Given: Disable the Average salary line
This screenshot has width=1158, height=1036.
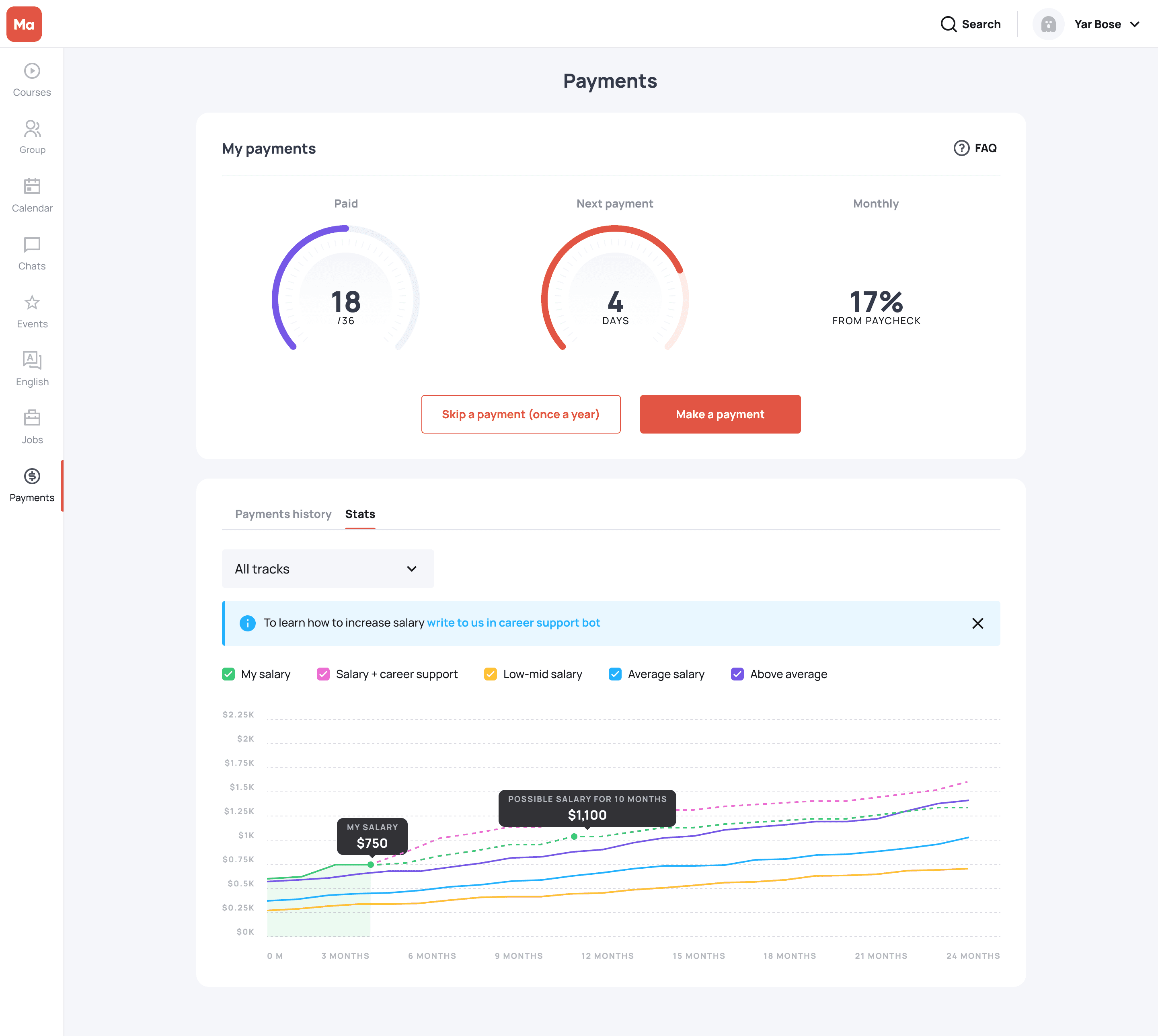Looking at the screenshot, I should (615, 674).
